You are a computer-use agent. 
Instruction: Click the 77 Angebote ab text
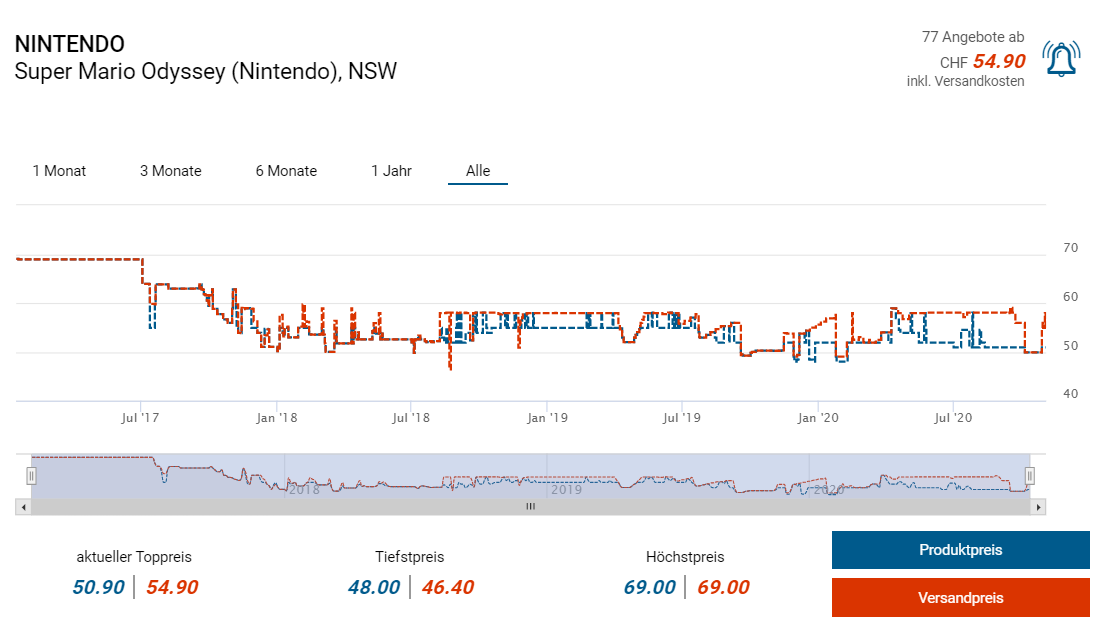point(972,37)
